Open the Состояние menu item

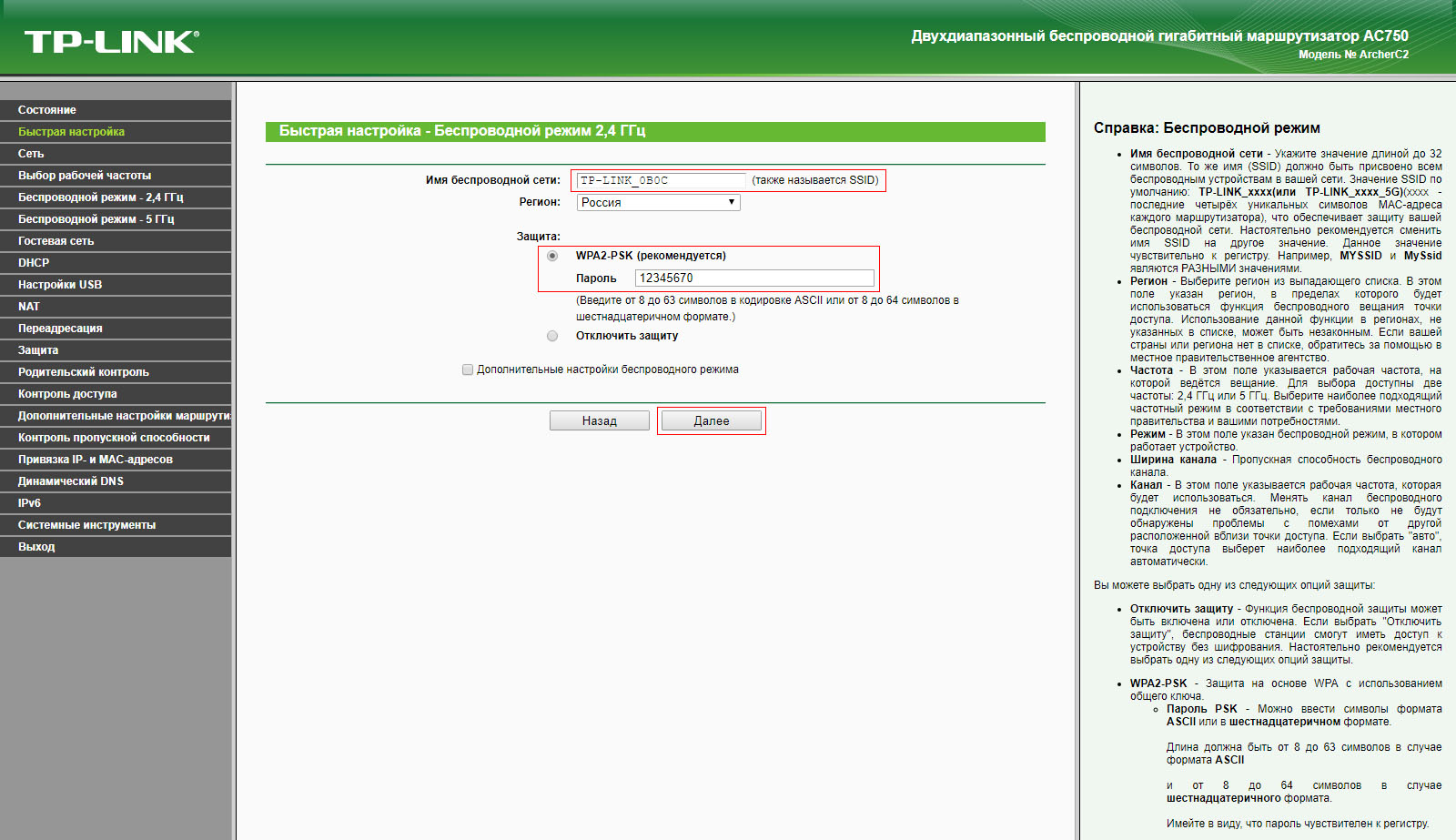tap(116, 110)
